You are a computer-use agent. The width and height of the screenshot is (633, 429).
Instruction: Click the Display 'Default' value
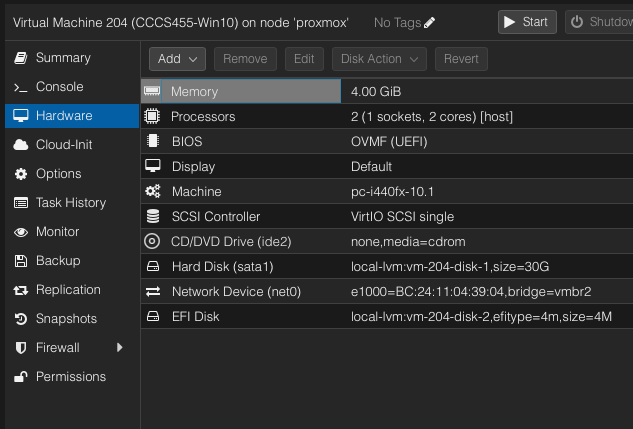(x=371, y=167)
